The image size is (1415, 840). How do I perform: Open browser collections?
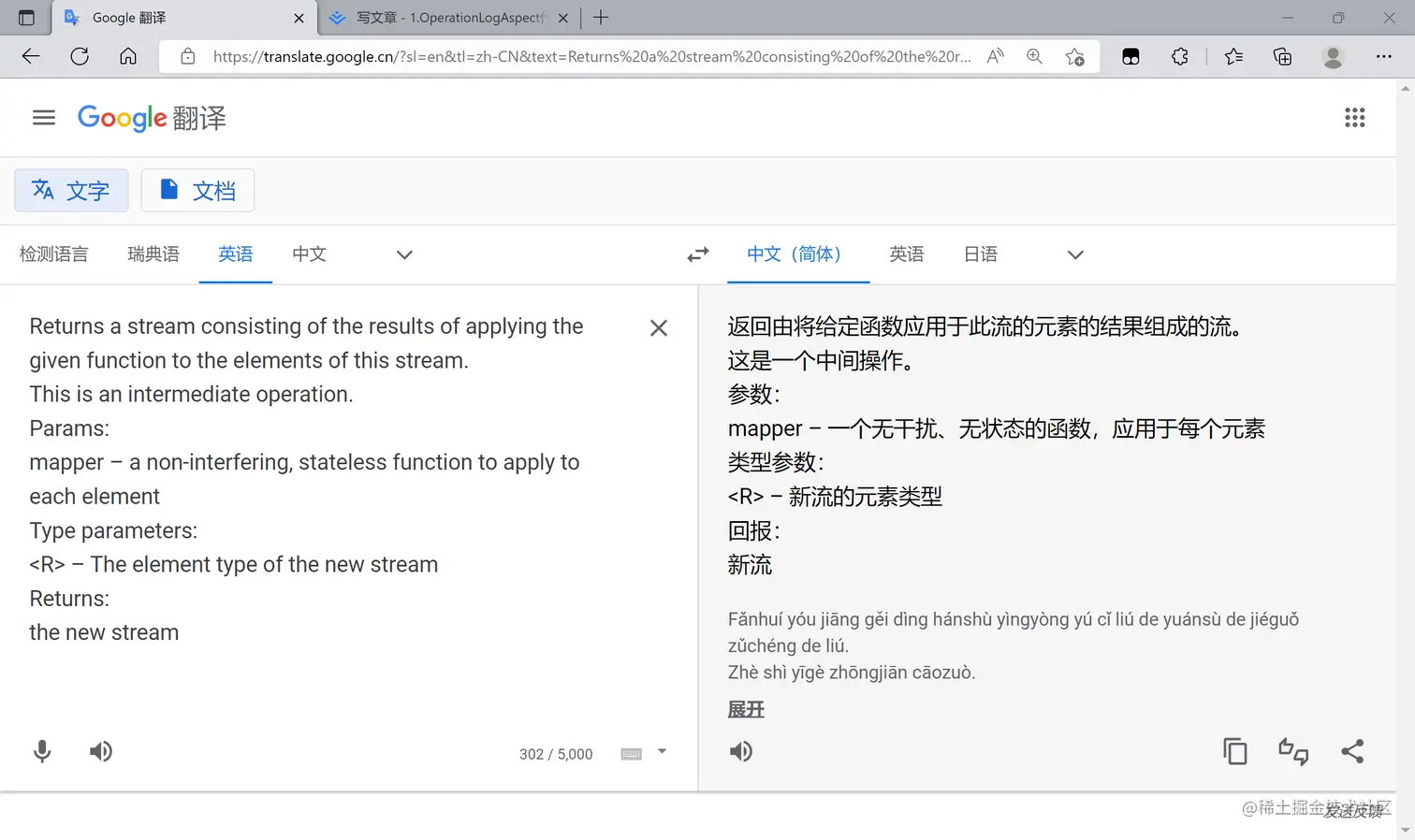tap(1283, 56)
